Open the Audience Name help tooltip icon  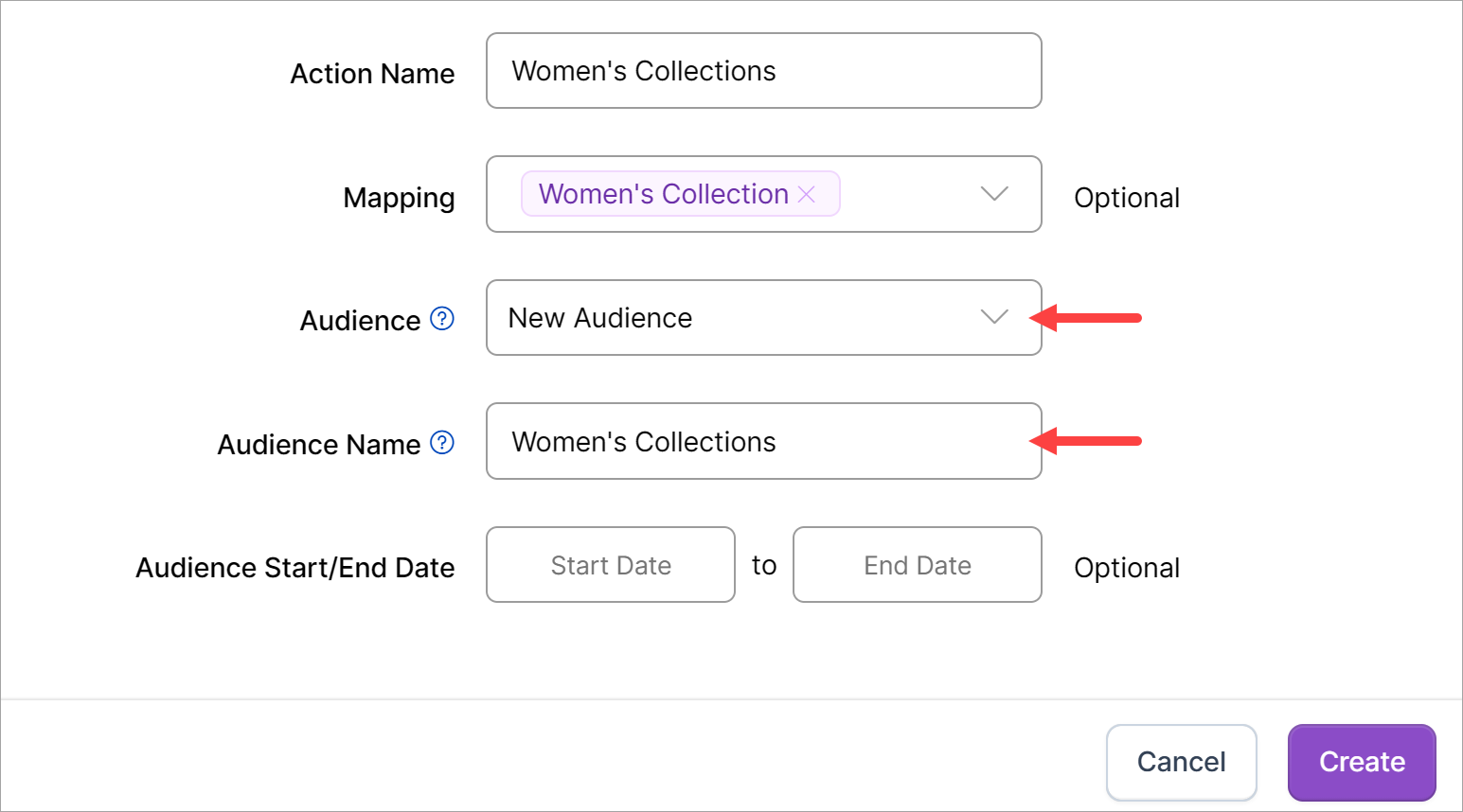442,443
